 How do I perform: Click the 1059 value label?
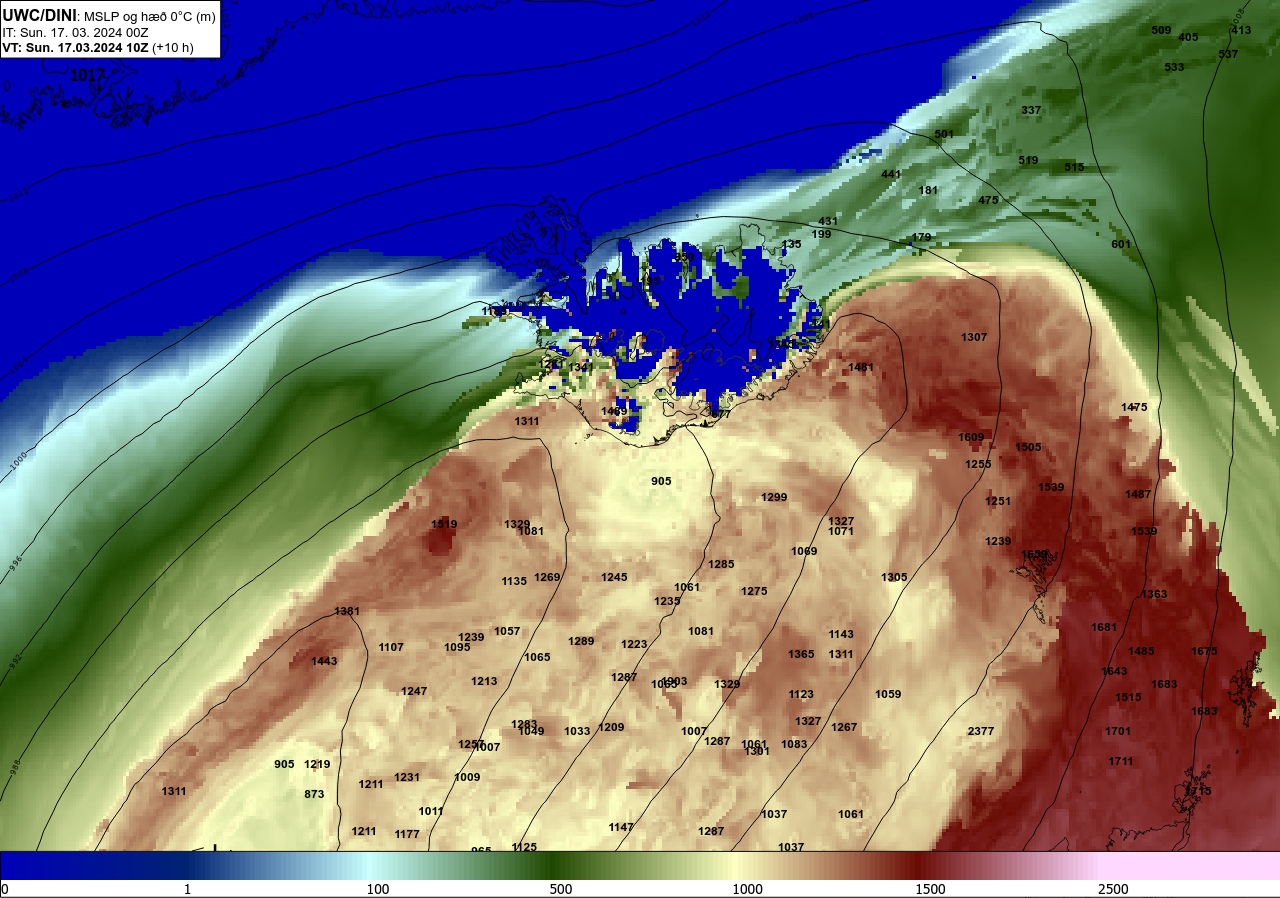(x=888, y=694)
